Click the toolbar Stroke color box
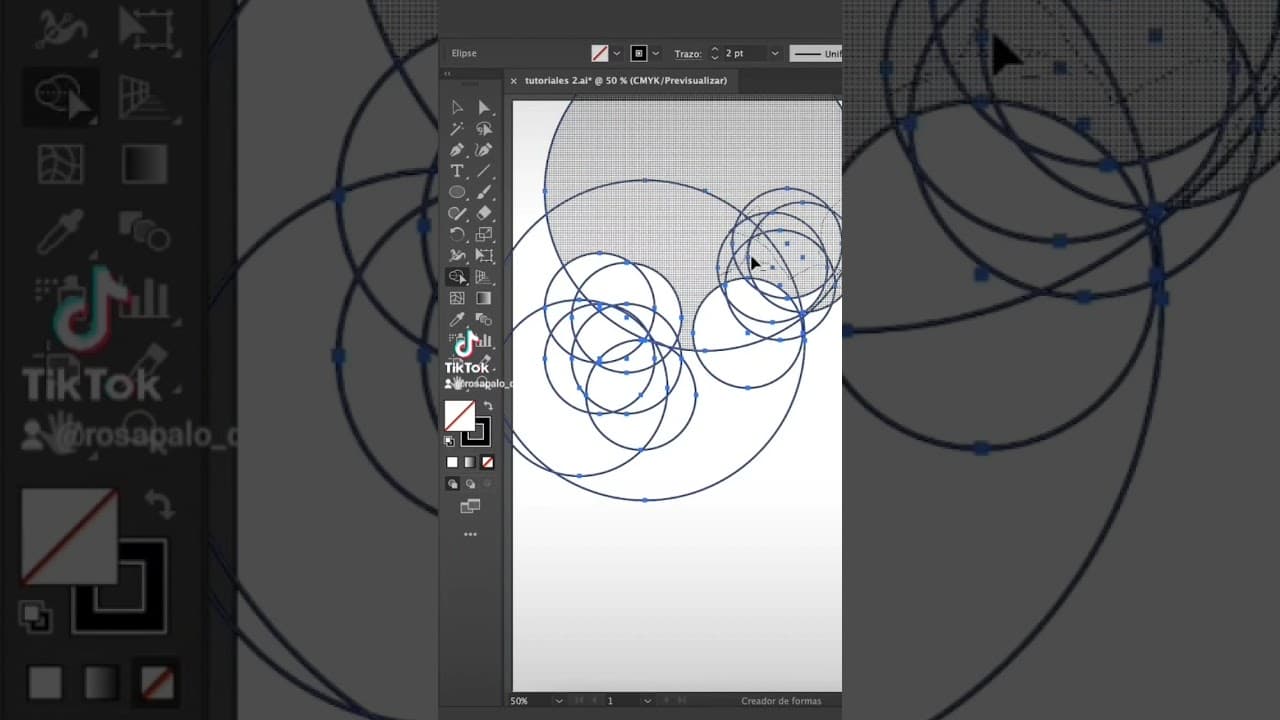The width and height of the screenshot is (1280, 720). tap(476, 431)
